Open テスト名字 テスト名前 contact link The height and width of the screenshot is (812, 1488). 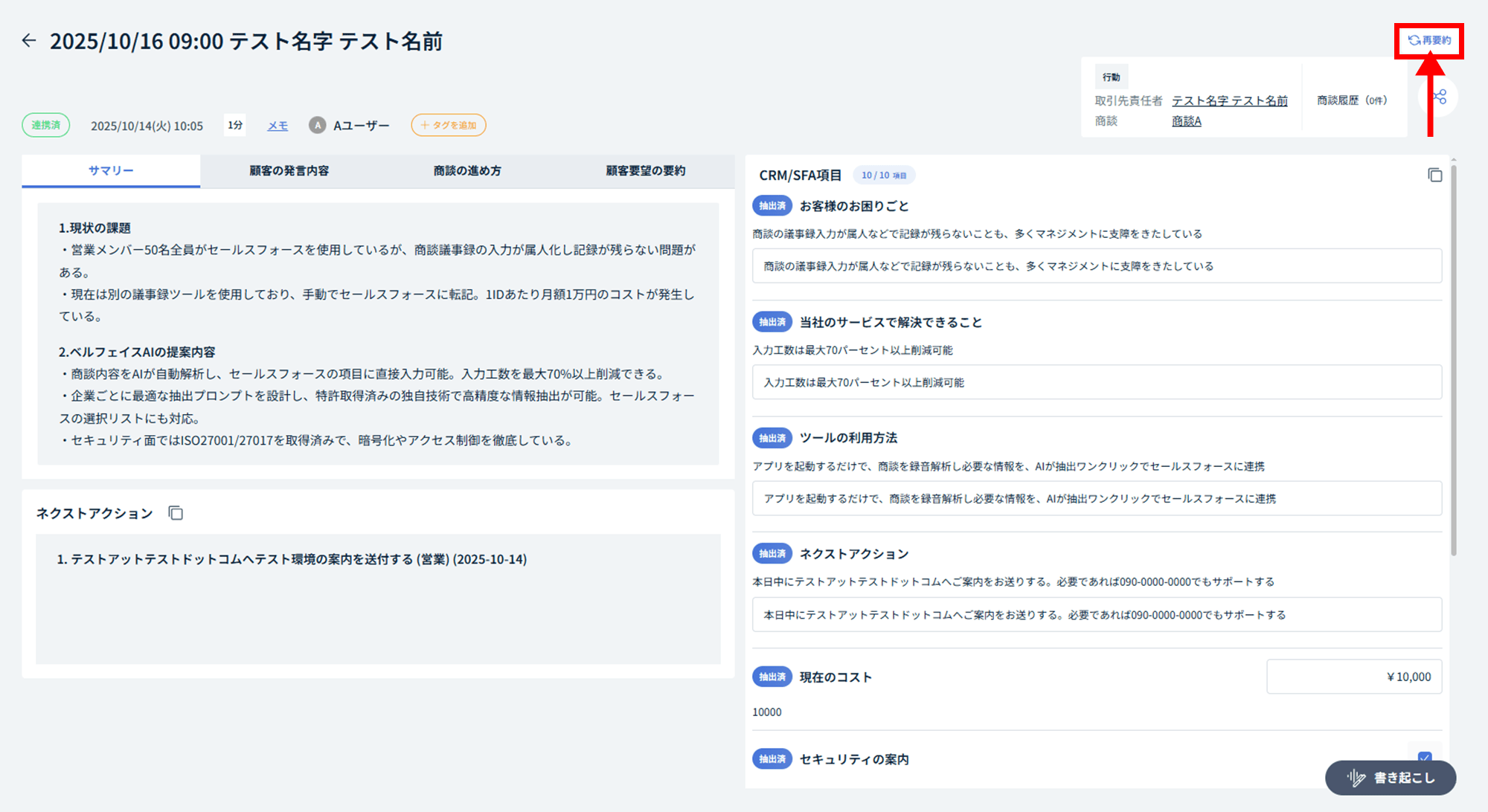point(1229,100)
